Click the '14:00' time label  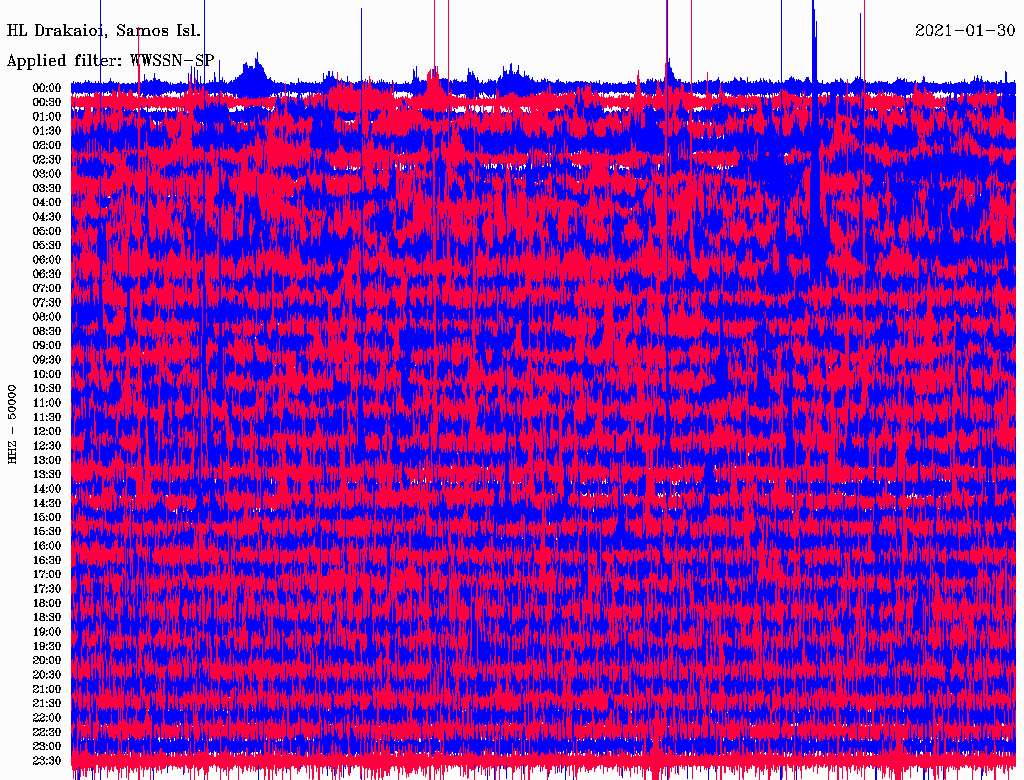(47, 489)
